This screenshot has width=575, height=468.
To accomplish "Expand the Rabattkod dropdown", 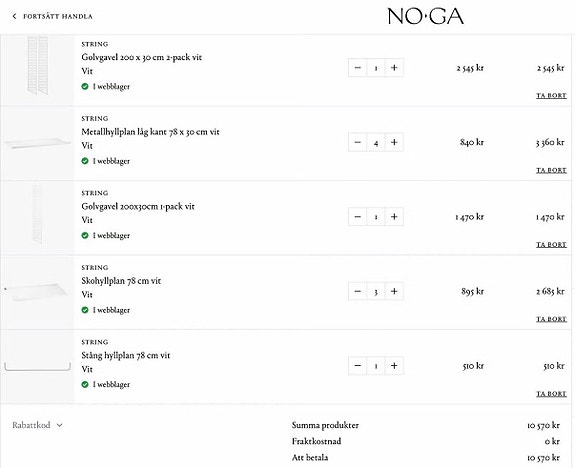I will tap(37, 425).
